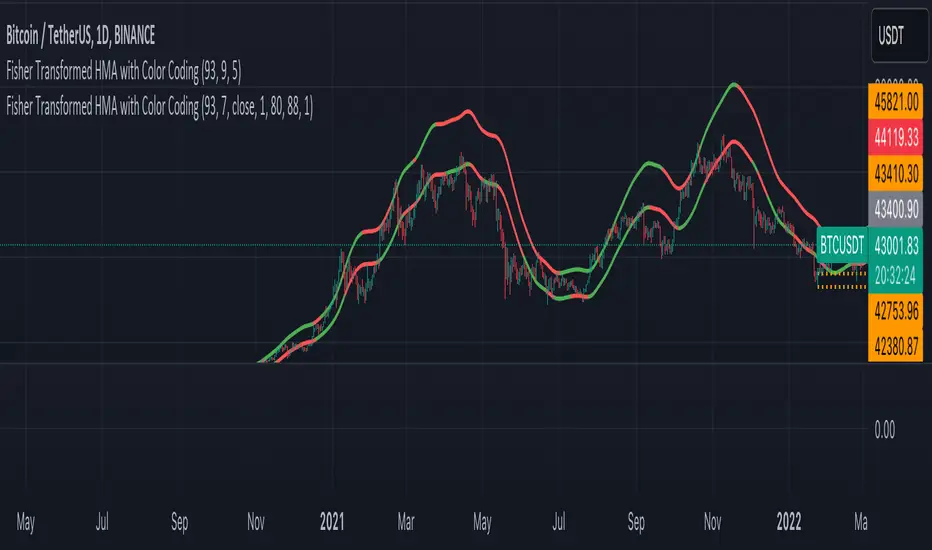Click the Bitcoin / TetherUS symbol title
This screenshot has width=932, height=550.
tap(81, 36)
